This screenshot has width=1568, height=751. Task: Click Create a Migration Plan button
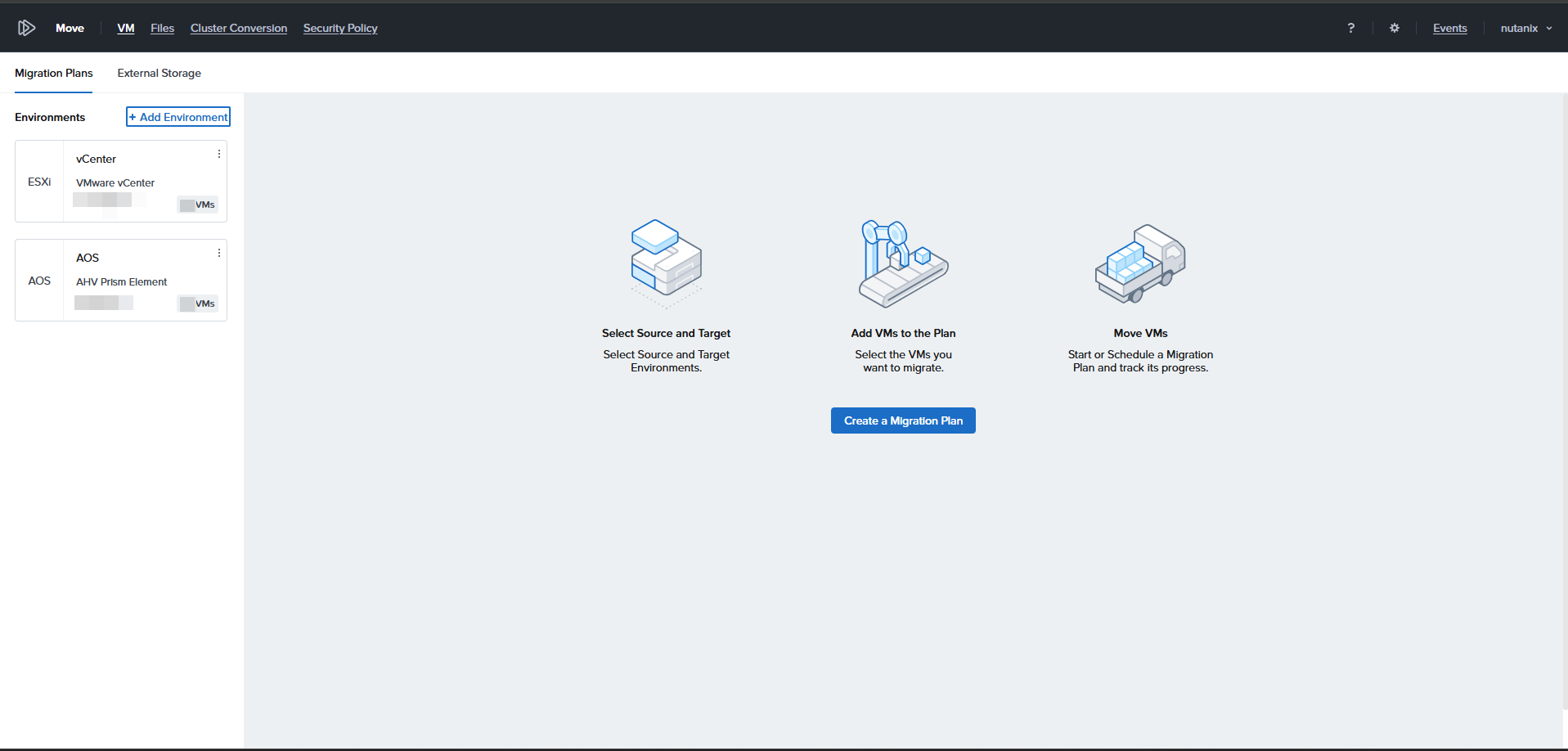(903, 420)
